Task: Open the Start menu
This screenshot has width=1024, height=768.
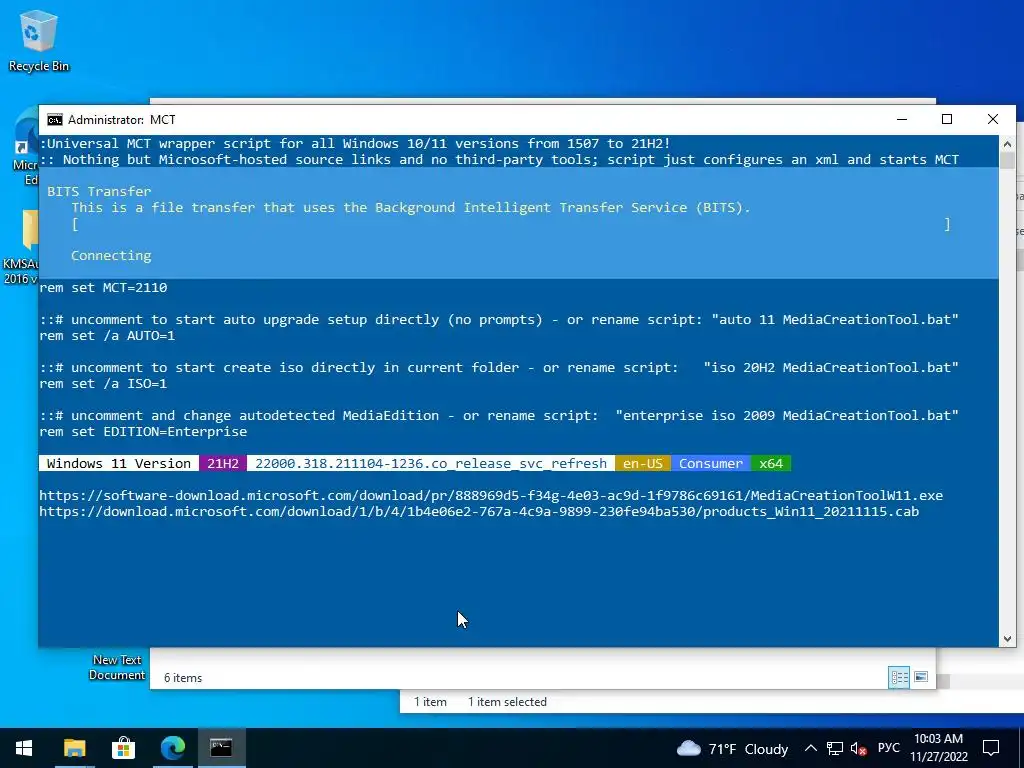Action: 24,748
